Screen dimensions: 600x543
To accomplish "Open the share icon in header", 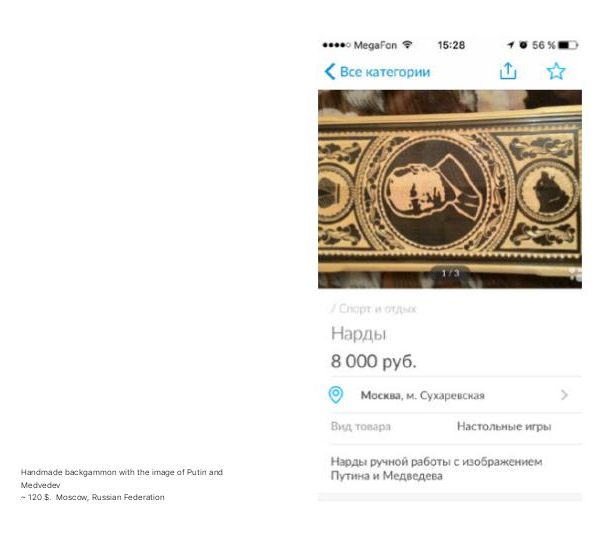I will [x=508, y=71].
